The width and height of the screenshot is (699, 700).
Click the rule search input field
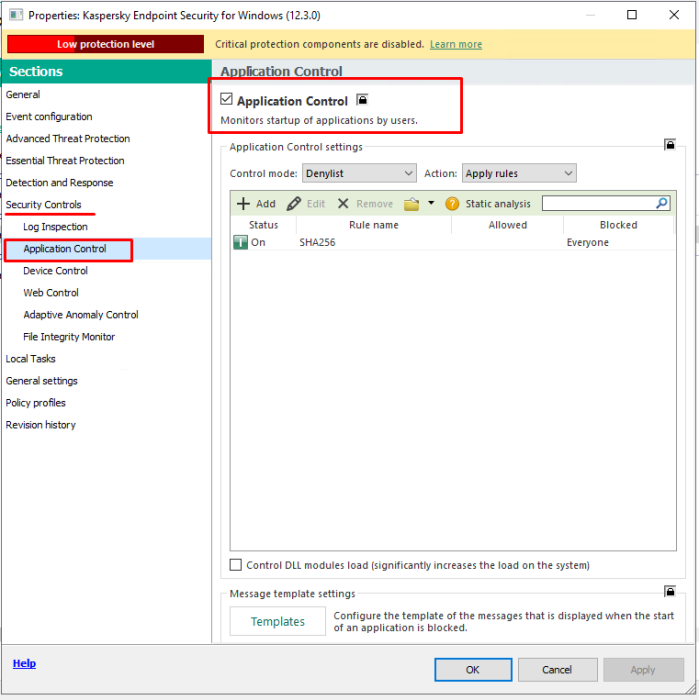click(x=599, y=204)
